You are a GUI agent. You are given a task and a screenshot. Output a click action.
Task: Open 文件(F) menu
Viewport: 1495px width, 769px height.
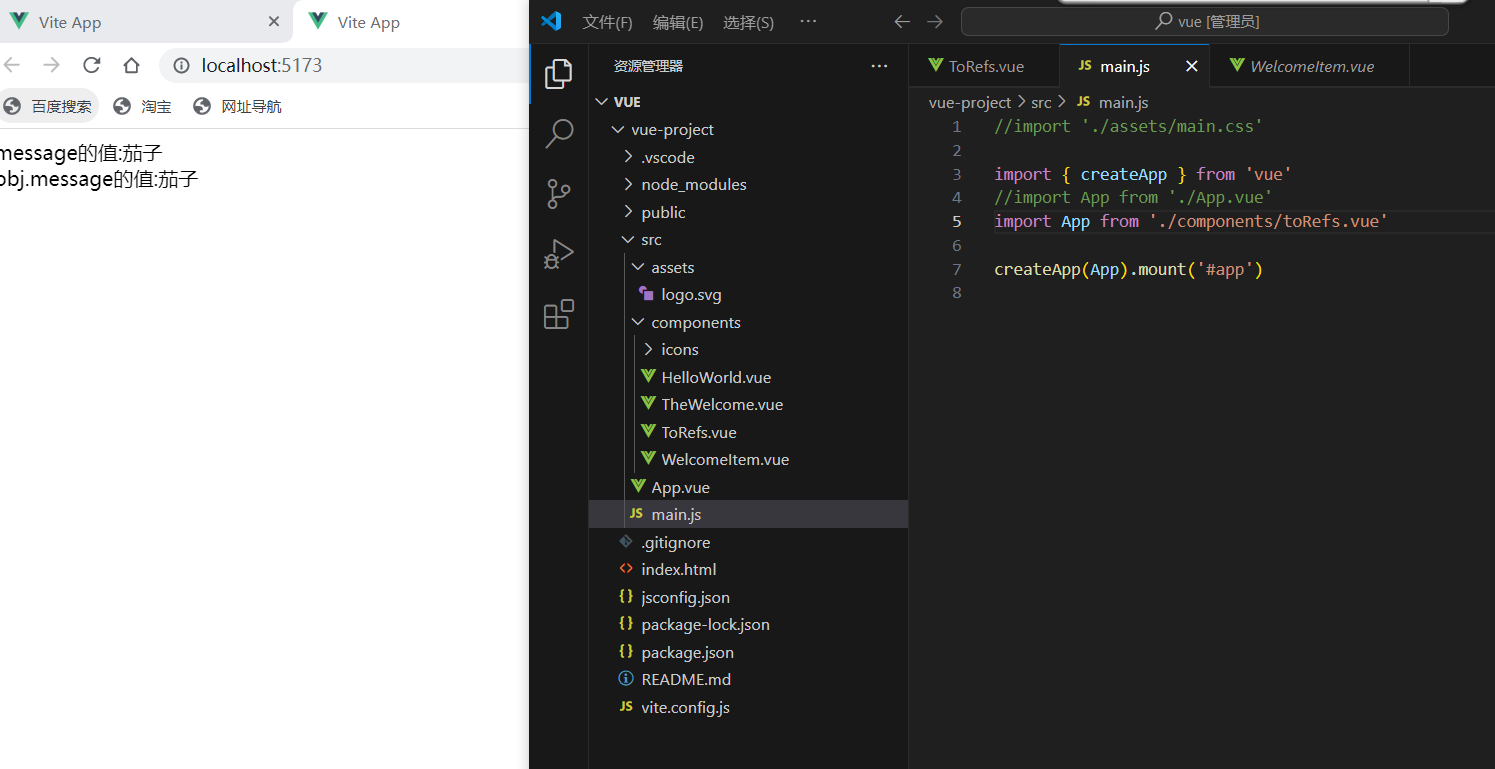coord(608,22)
